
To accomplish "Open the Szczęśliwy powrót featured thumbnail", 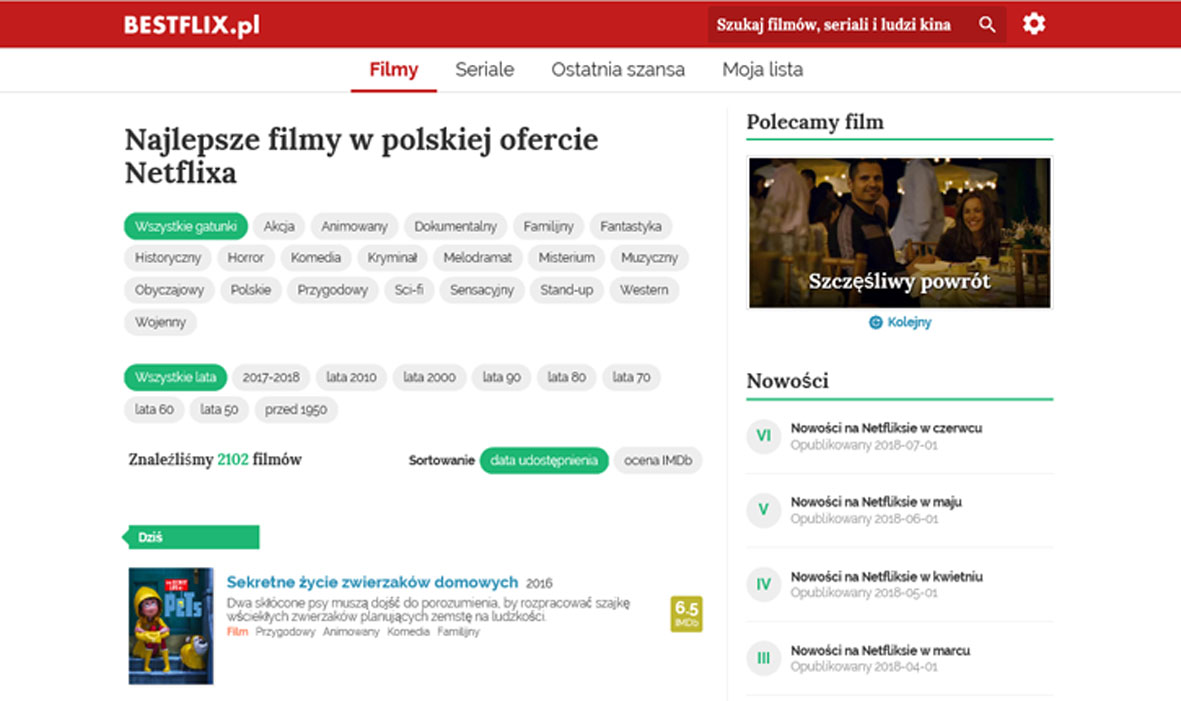I will (x=899, y=232).
